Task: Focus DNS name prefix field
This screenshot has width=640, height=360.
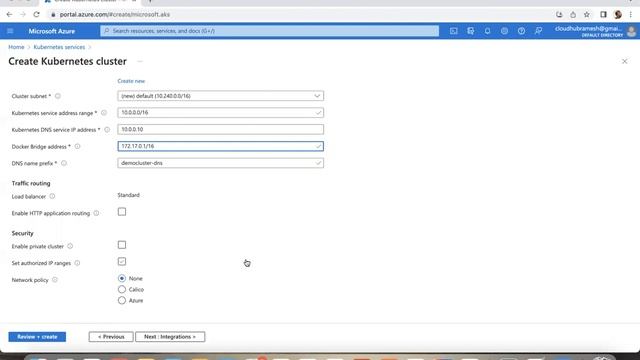Action: coord(220,163)
